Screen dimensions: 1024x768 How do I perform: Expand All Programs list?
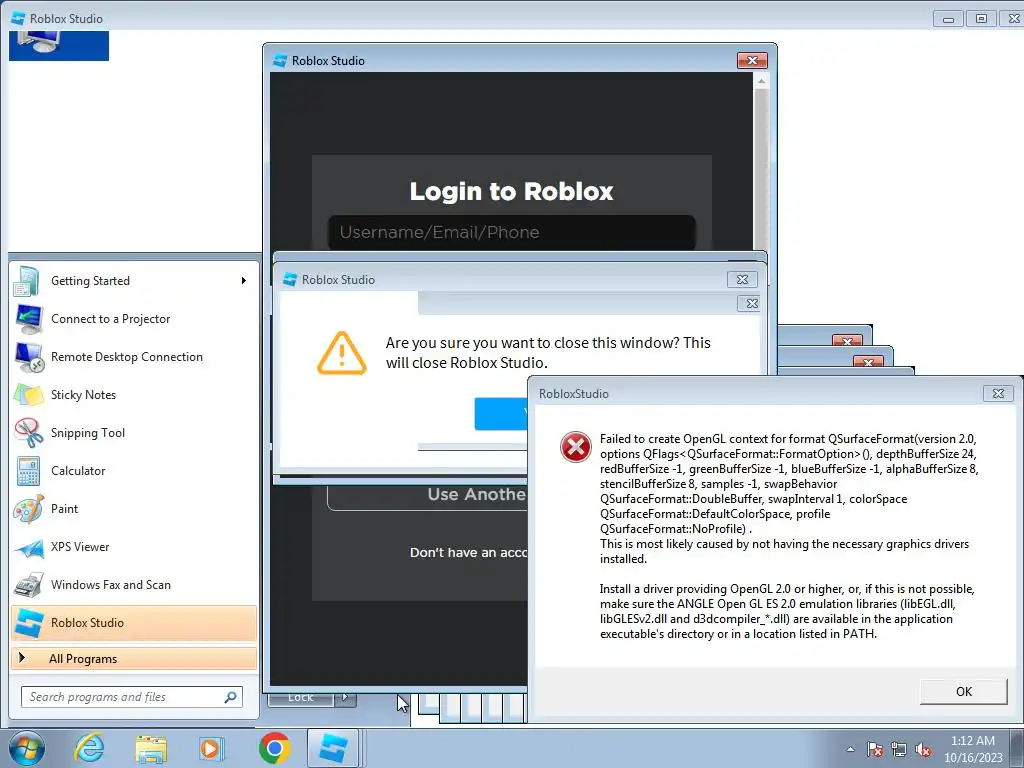click(x=134, y=658)
